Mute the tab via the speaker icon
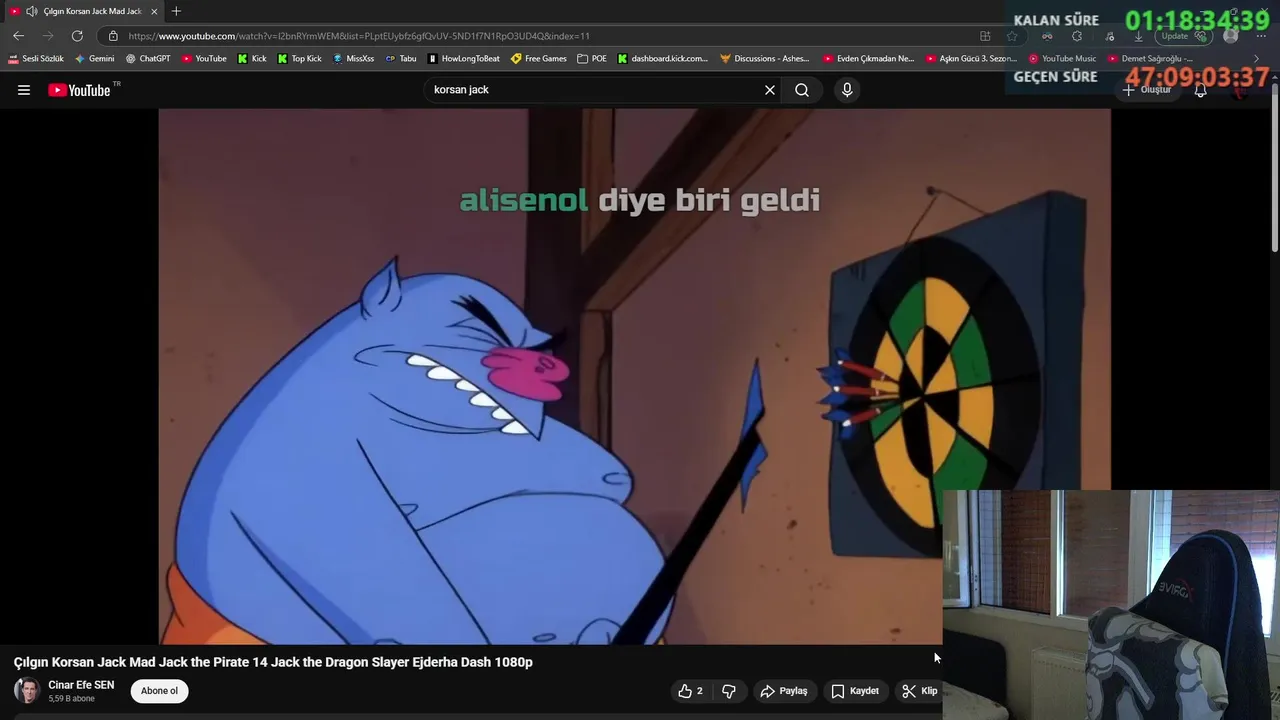This screenshot has height=720, width=1280. click(32, 11)
